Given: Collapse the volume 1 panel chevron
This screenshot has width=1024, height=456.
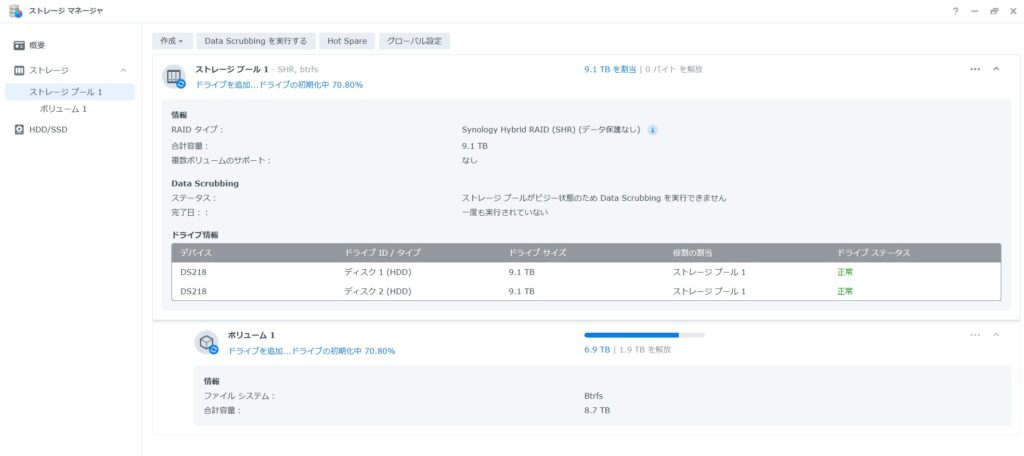Looking at the screenshot, I should [x=996, y=335].
